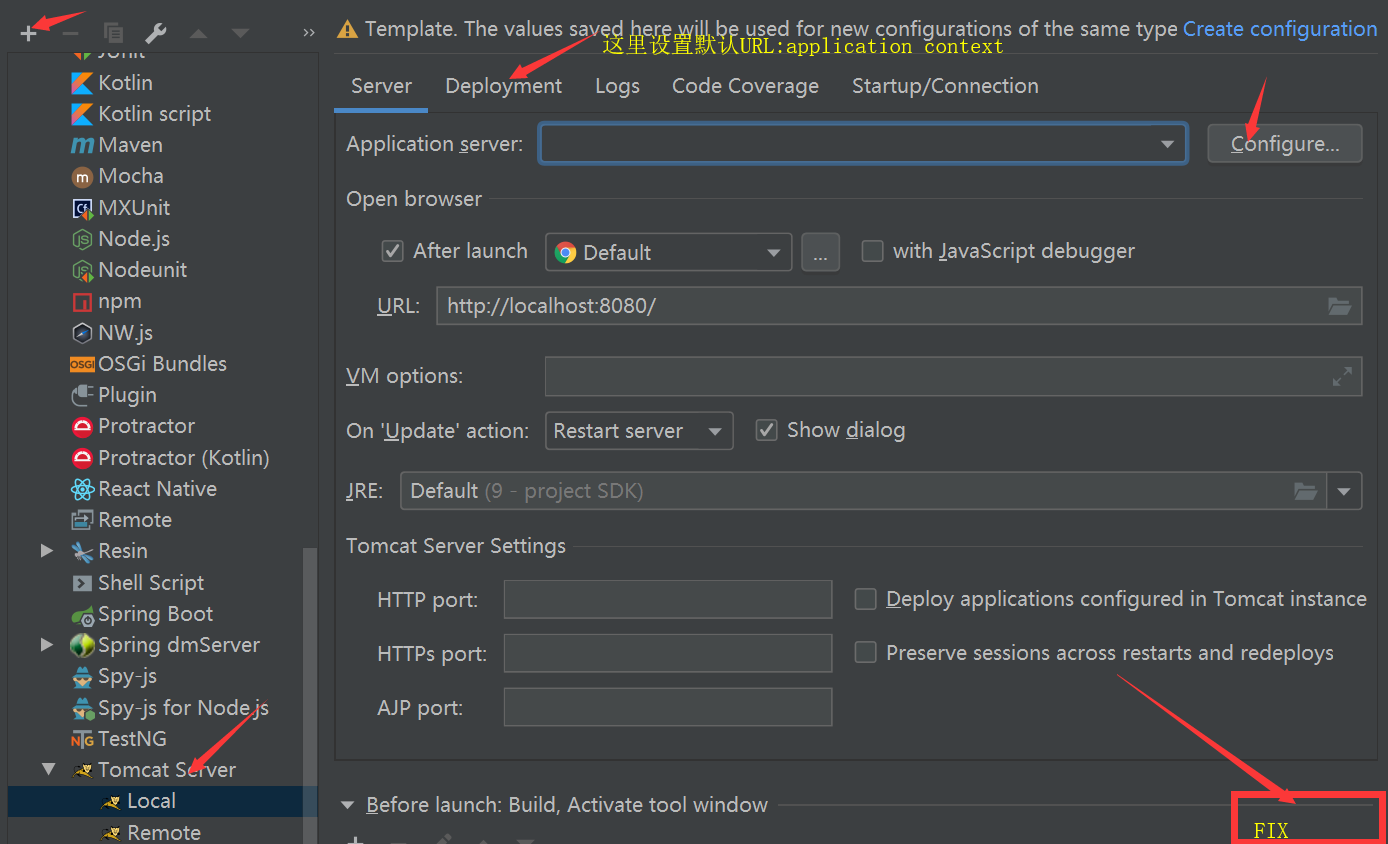
Task: Select the MXUnit icon
Action: [82, 208]
